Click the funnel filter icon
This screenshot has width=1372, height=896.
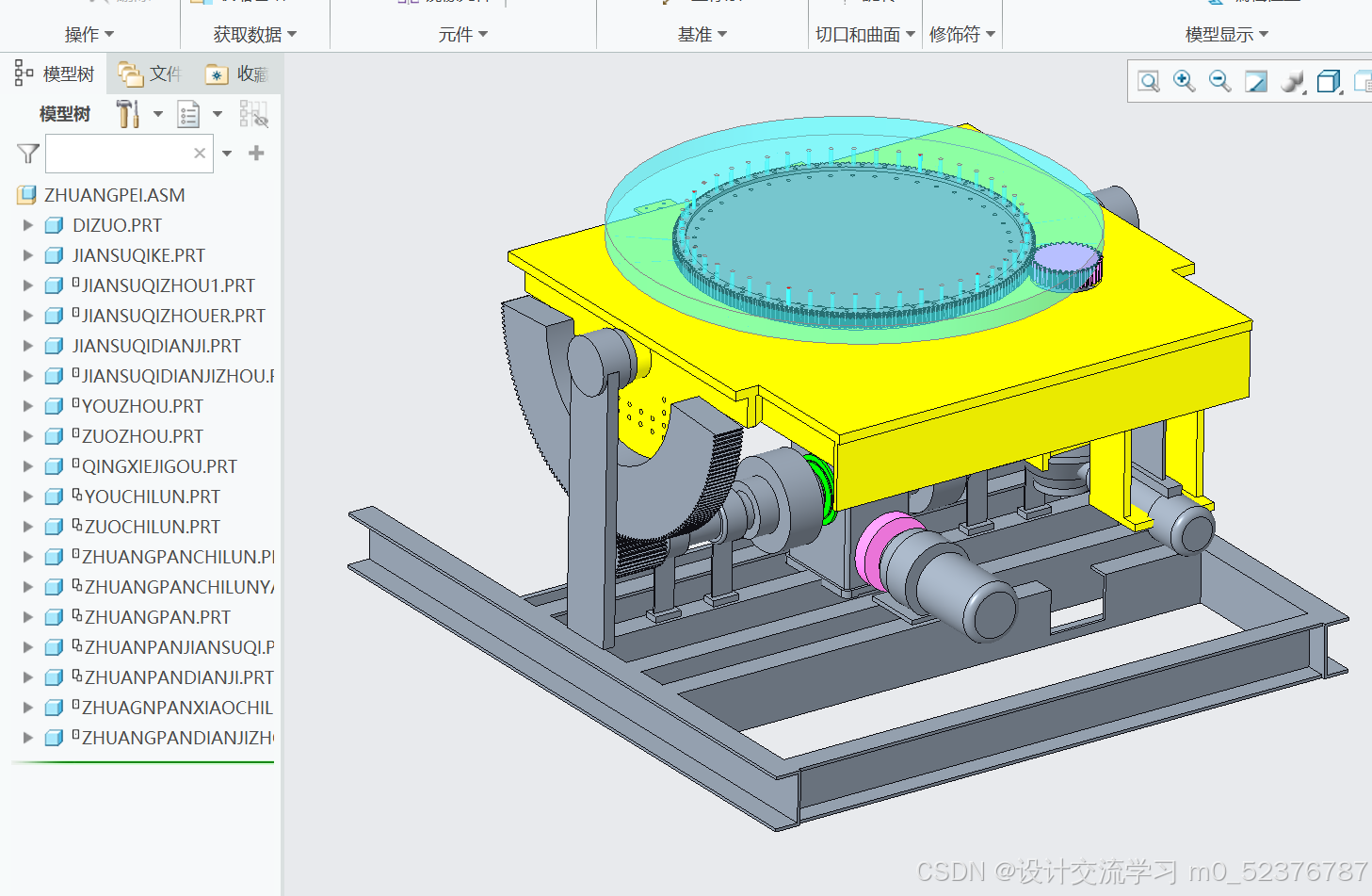coord(28,153)
